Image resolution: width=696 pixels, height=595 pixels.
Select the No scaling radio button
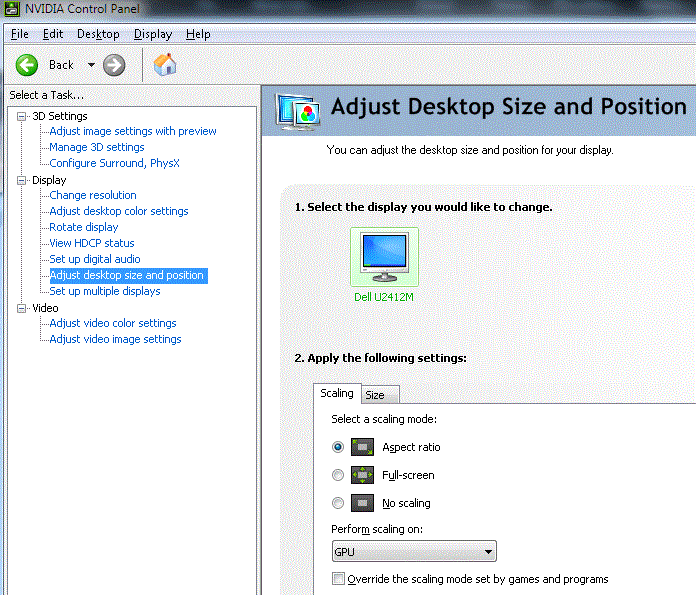(x=338, y=503)
